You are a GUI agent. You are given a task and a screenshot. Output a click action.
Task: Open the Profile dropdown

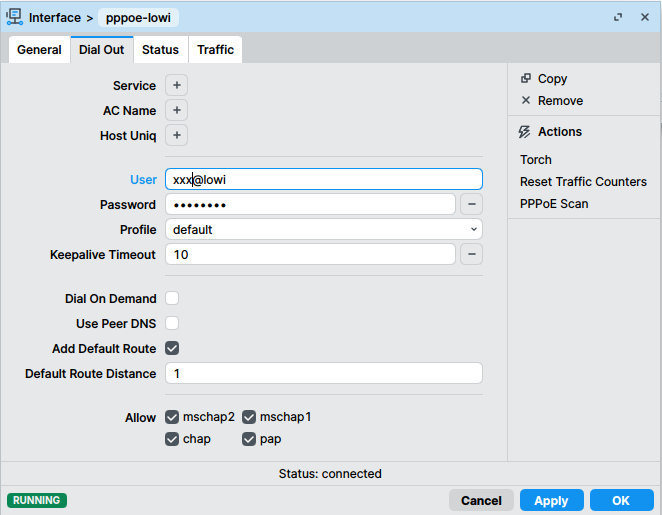(323, 229)
